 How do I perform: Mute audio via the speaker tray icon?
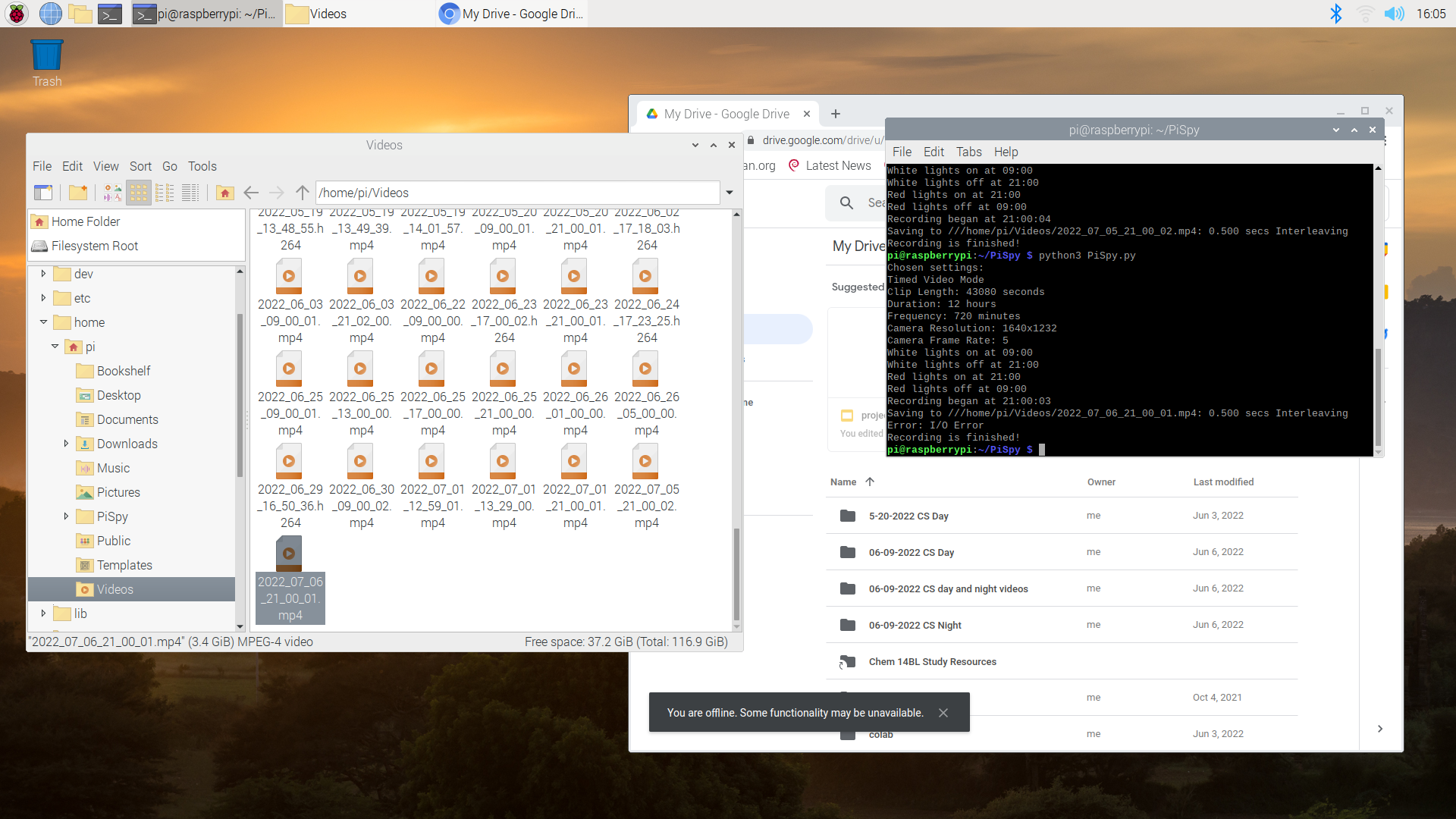1395,13
